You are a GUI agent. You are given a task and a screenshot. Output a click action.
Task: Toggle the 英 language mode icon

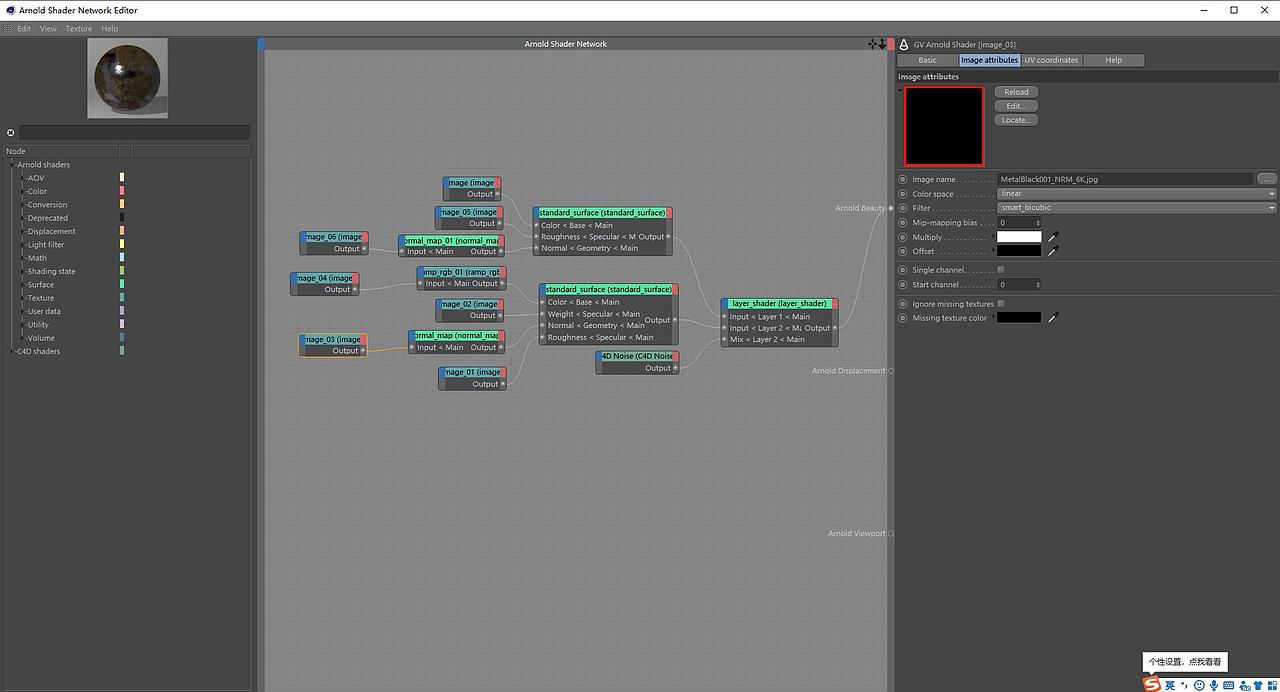[x=1170, y=685]
